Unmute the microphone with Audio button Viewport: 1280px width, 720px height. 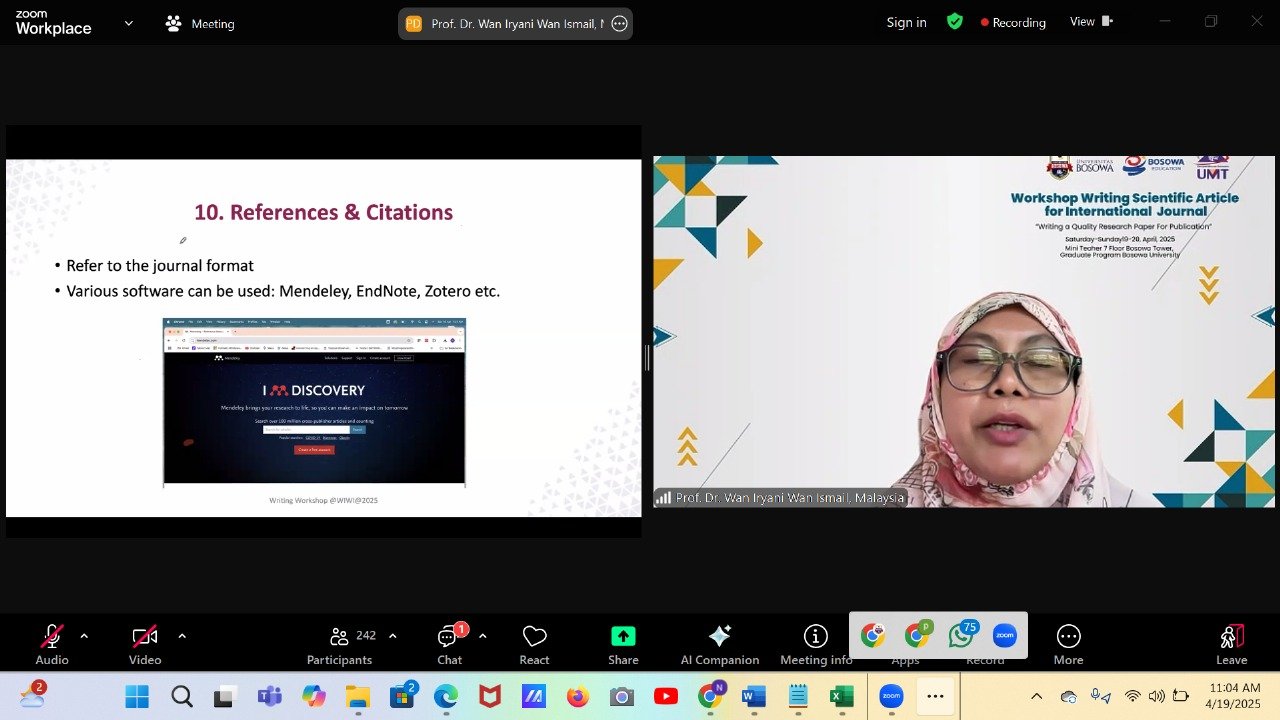click(52, 644)
